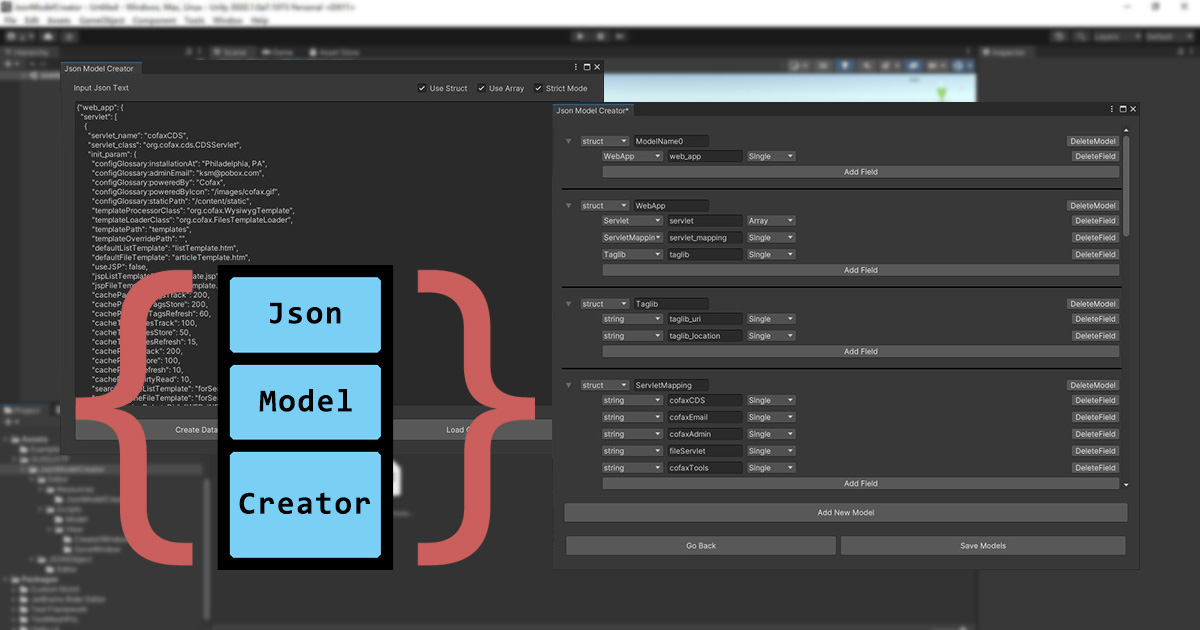
Task: Select the Hand tool in the tools toolbar
Action: pyautogui.click(x=10, y=36)
